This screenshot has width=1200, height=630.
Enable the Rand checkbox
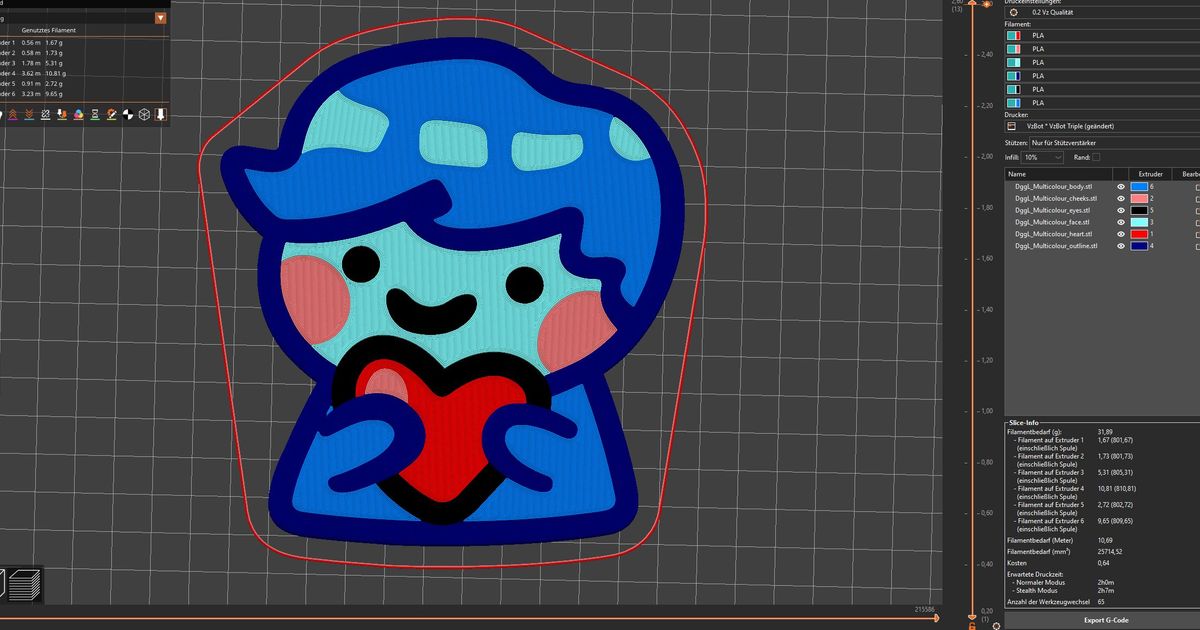click(1095, 156)
